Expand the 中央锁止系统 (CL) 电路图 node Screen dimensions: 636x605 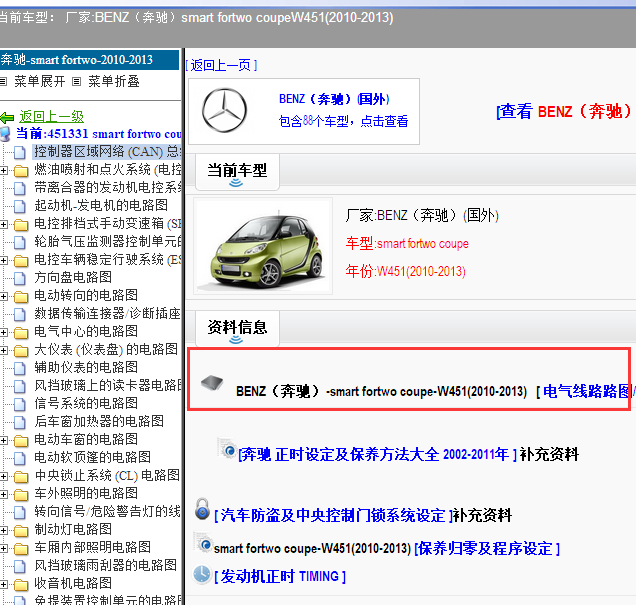(4, 476)
